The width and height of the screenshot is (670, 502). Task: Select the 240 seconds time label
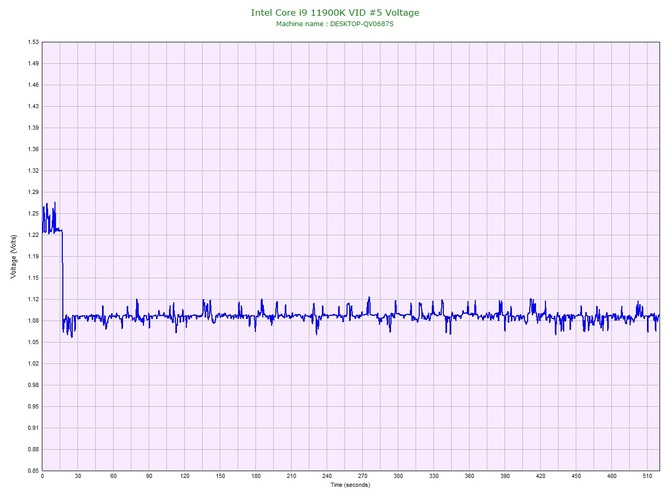327,476
